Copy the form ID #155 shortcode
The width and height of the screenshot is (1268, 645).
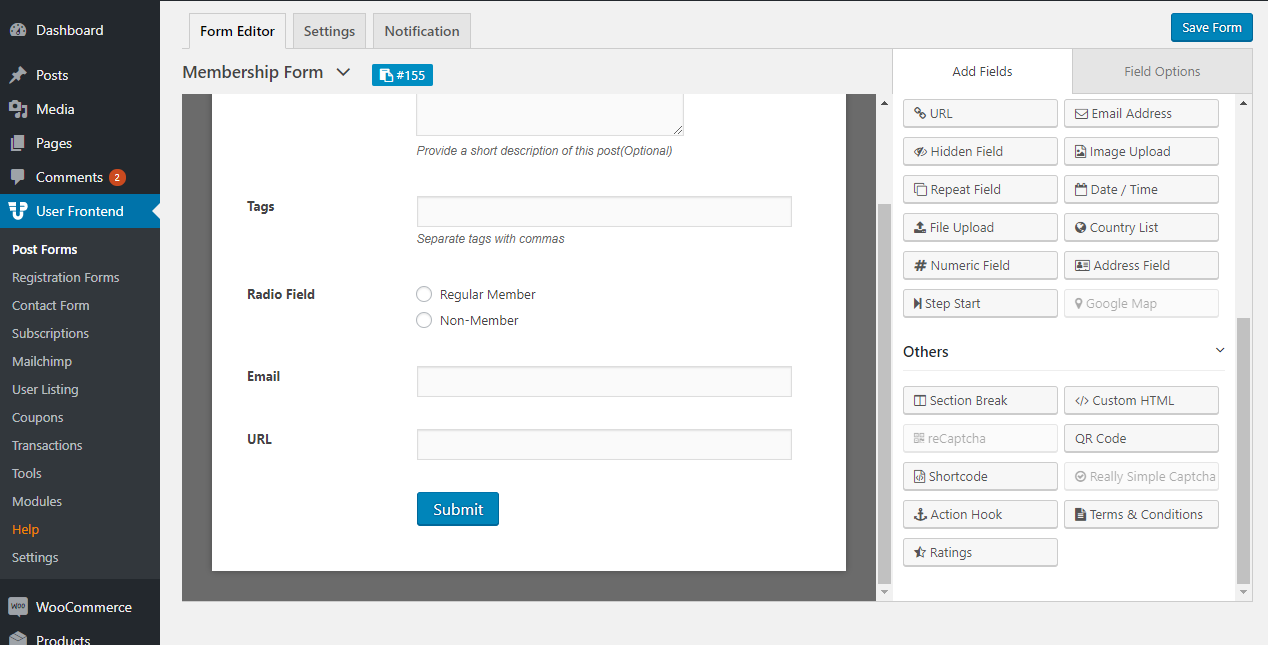point(402,75)
